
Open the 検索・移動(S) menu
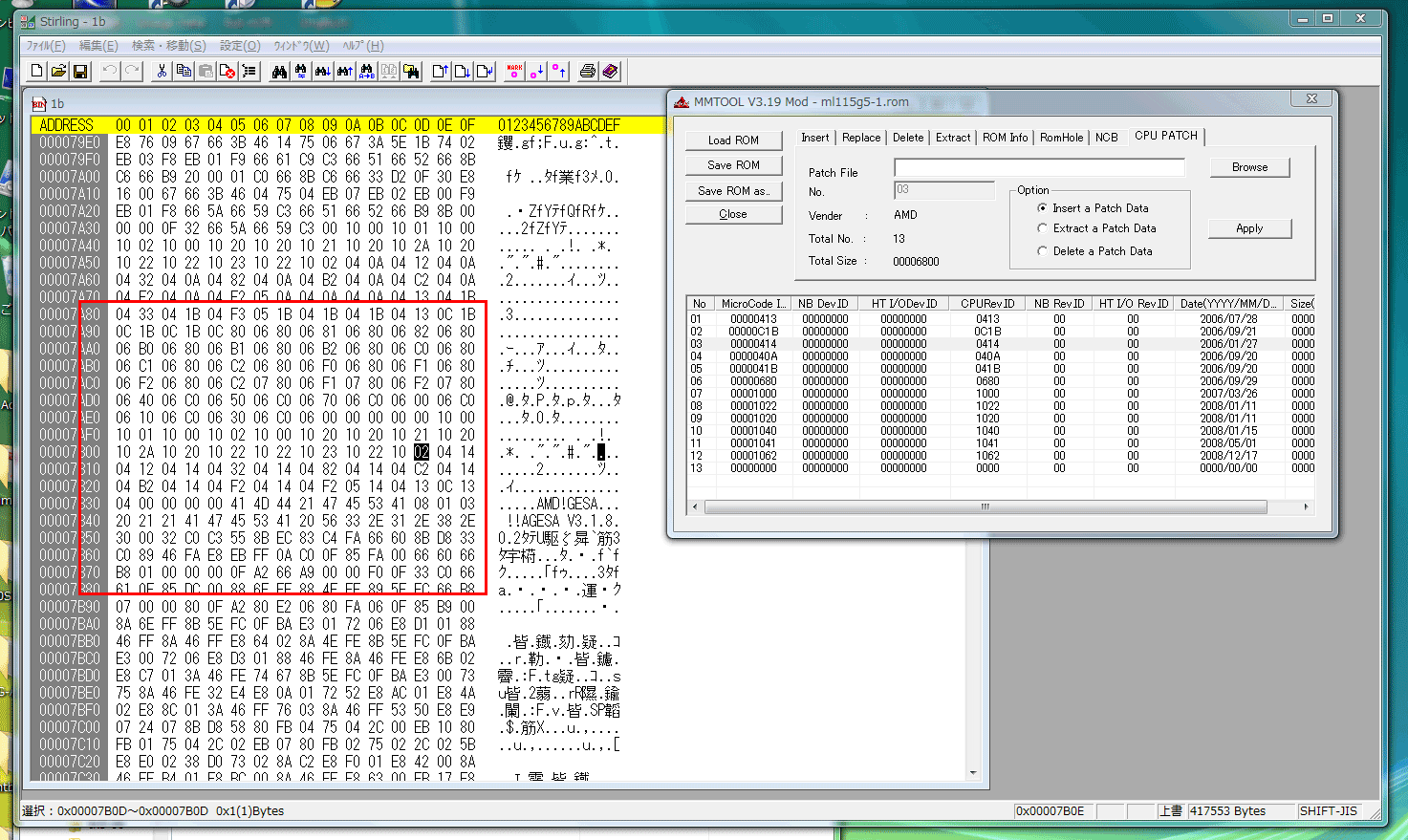coord(169,46)
